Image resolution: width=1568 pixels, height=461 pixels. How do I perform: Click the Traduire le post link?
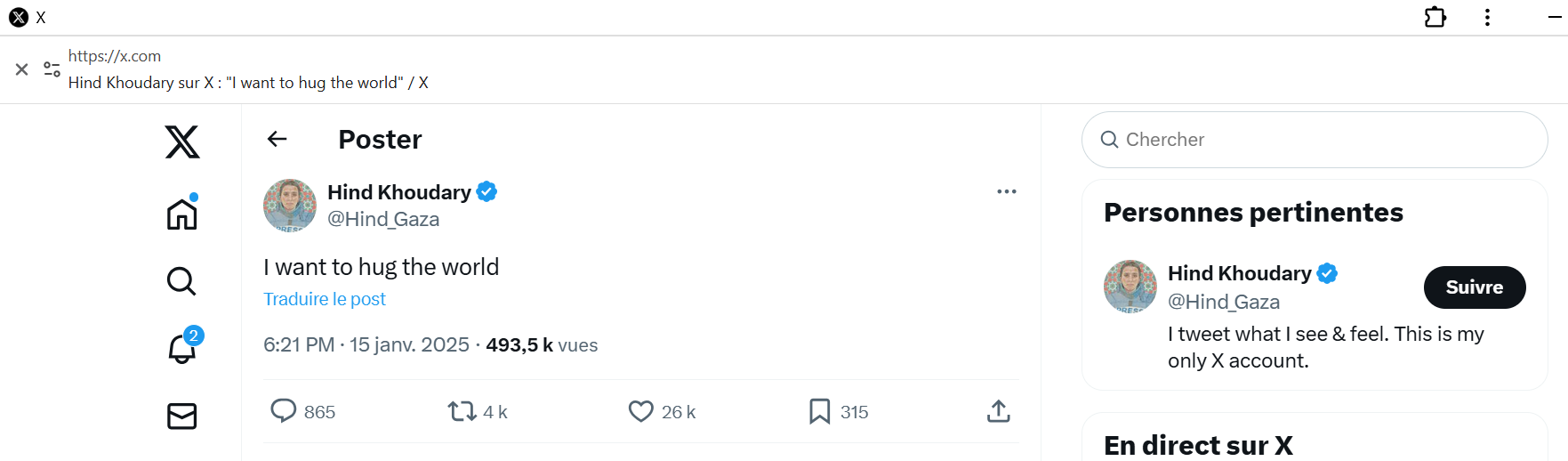coord(325,299)
